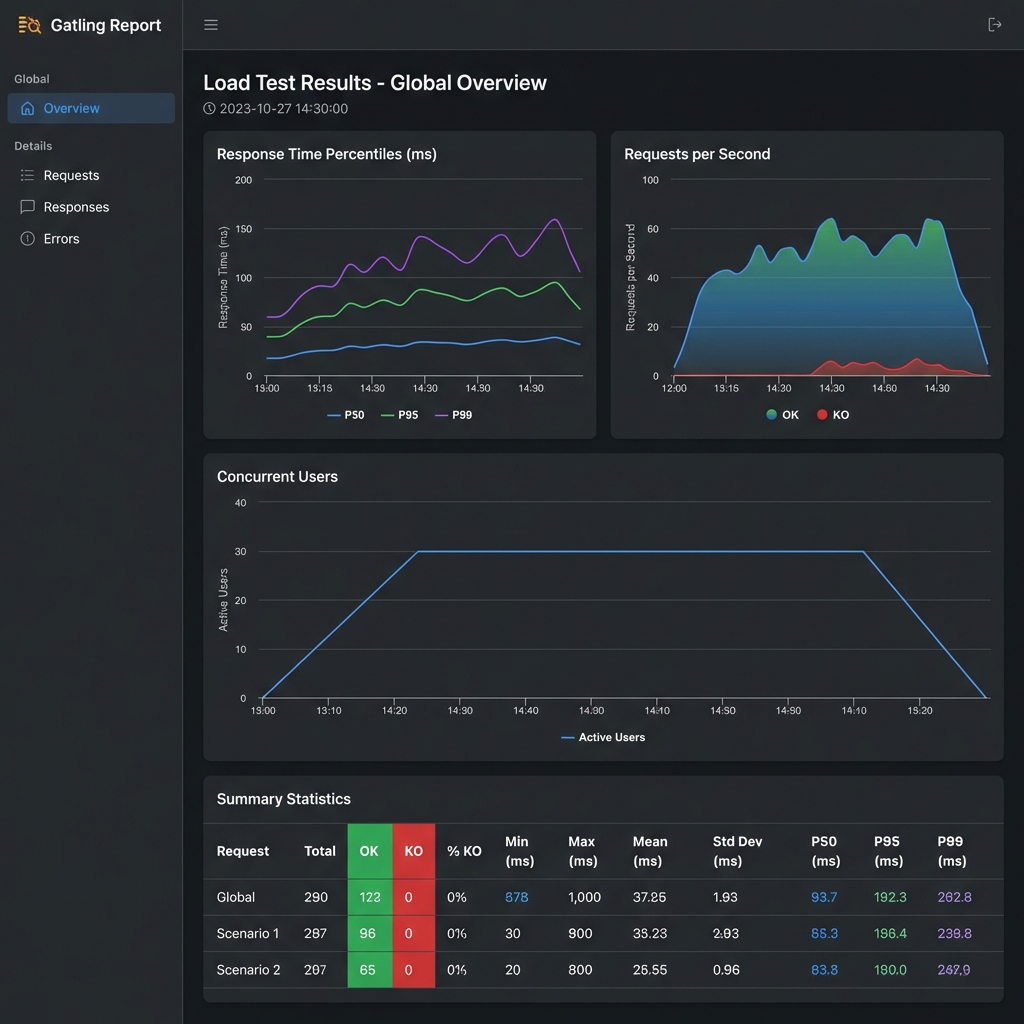Open the Responses page from the sidebar
Viewport: 1024px width, 1024px height.
click(75, 207)
